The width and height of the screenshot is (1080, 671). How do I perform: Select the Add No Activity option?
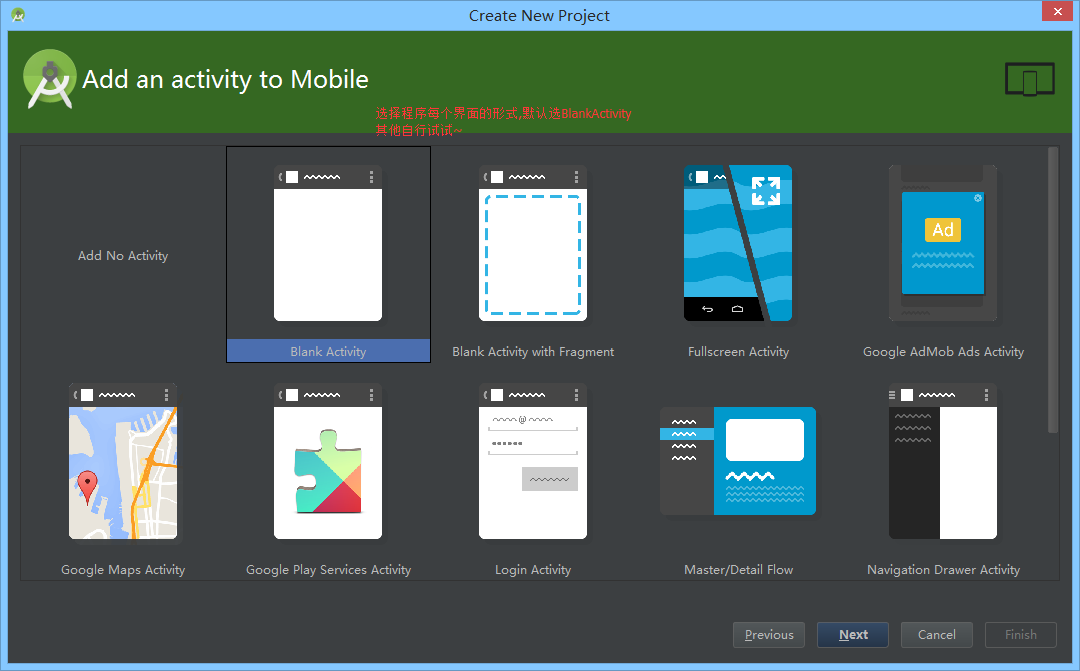pos(122,255)
